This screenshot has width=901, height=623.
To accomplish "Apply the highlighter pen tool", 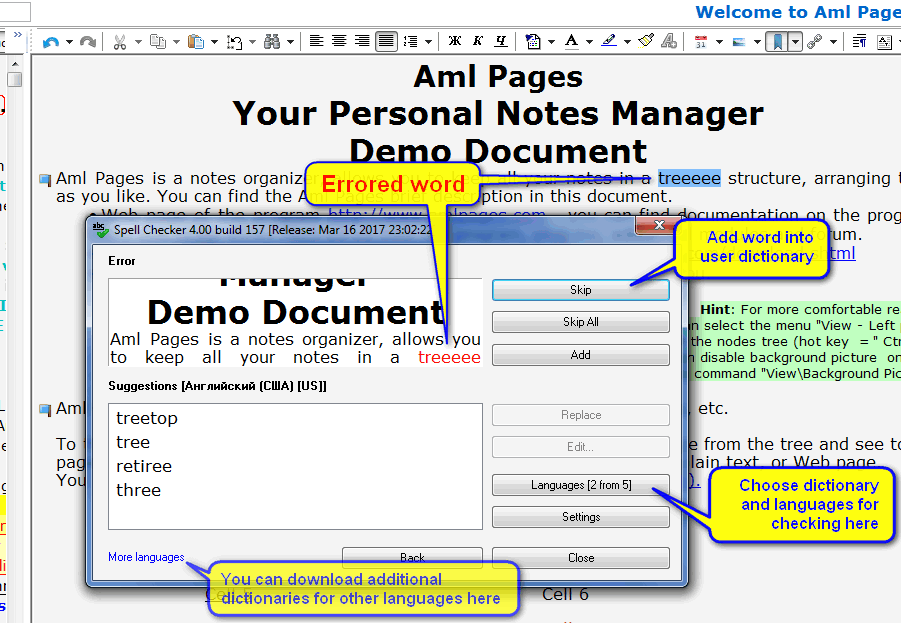I will click(609, 41).
